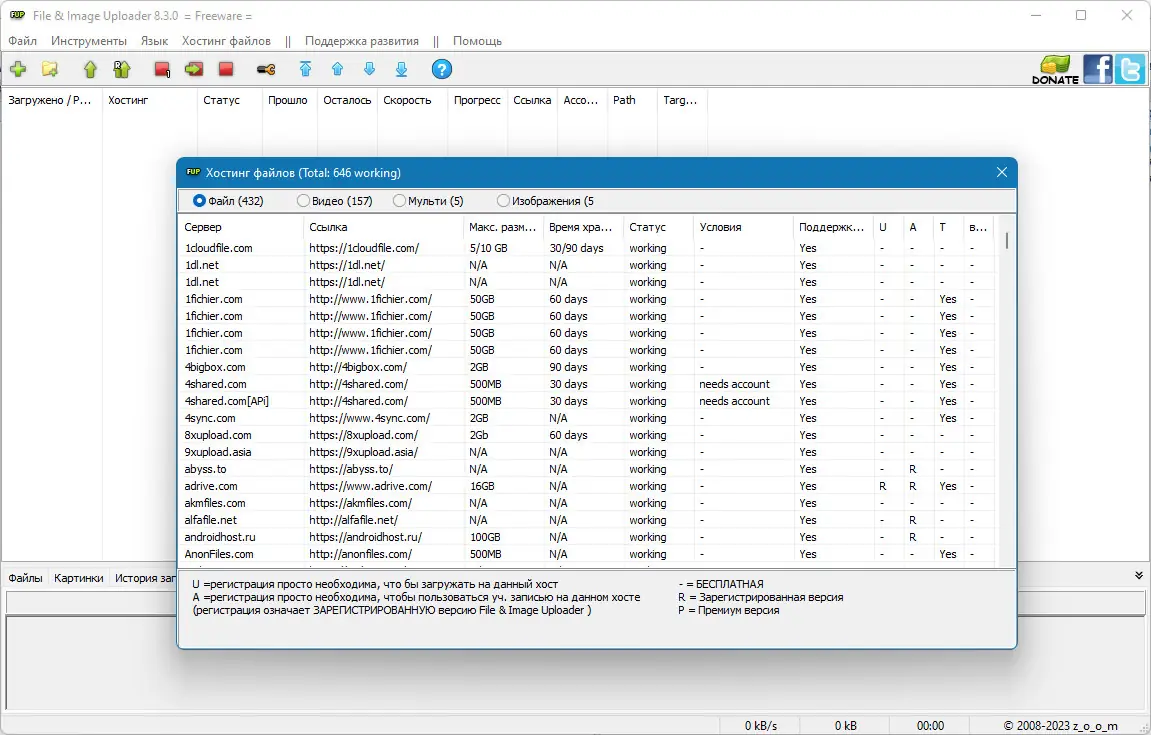Click the add folder icon
Image resolution: width=1151 pixels, height=735 pixels.
[49, 69]
